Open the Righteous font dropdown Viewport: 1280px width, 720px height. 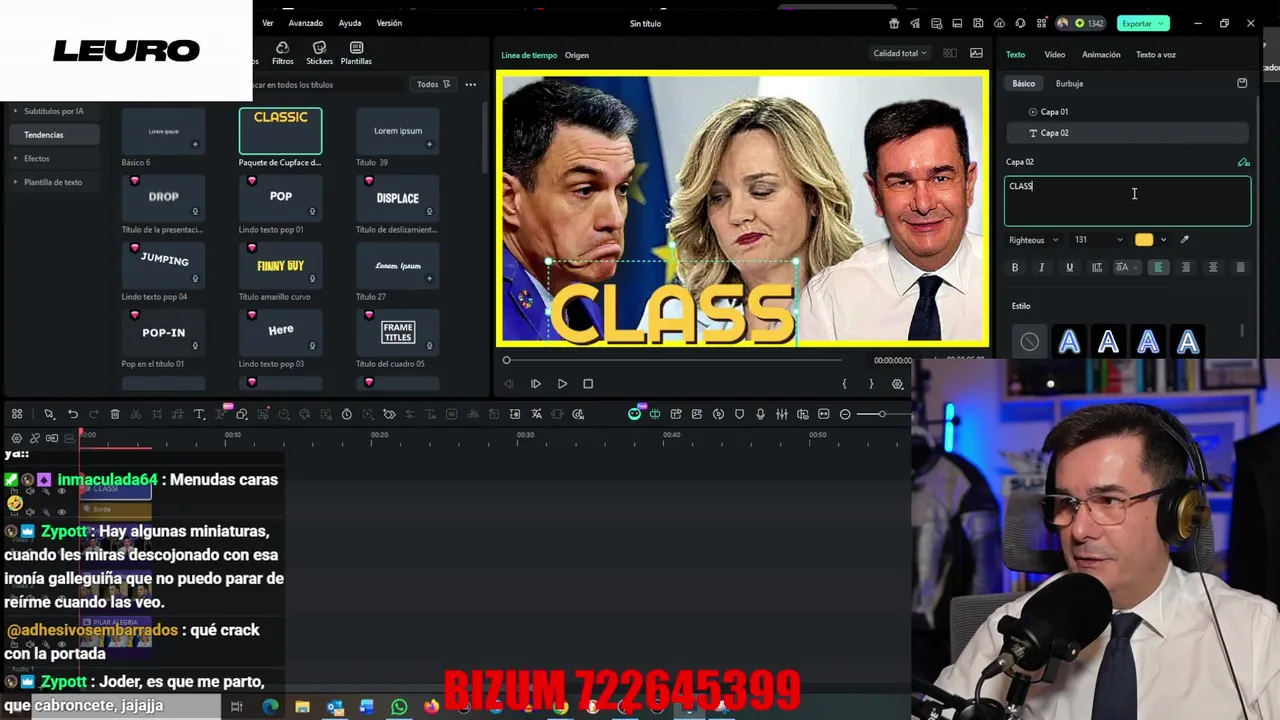pyautogui.click(x=1034, y=240)
